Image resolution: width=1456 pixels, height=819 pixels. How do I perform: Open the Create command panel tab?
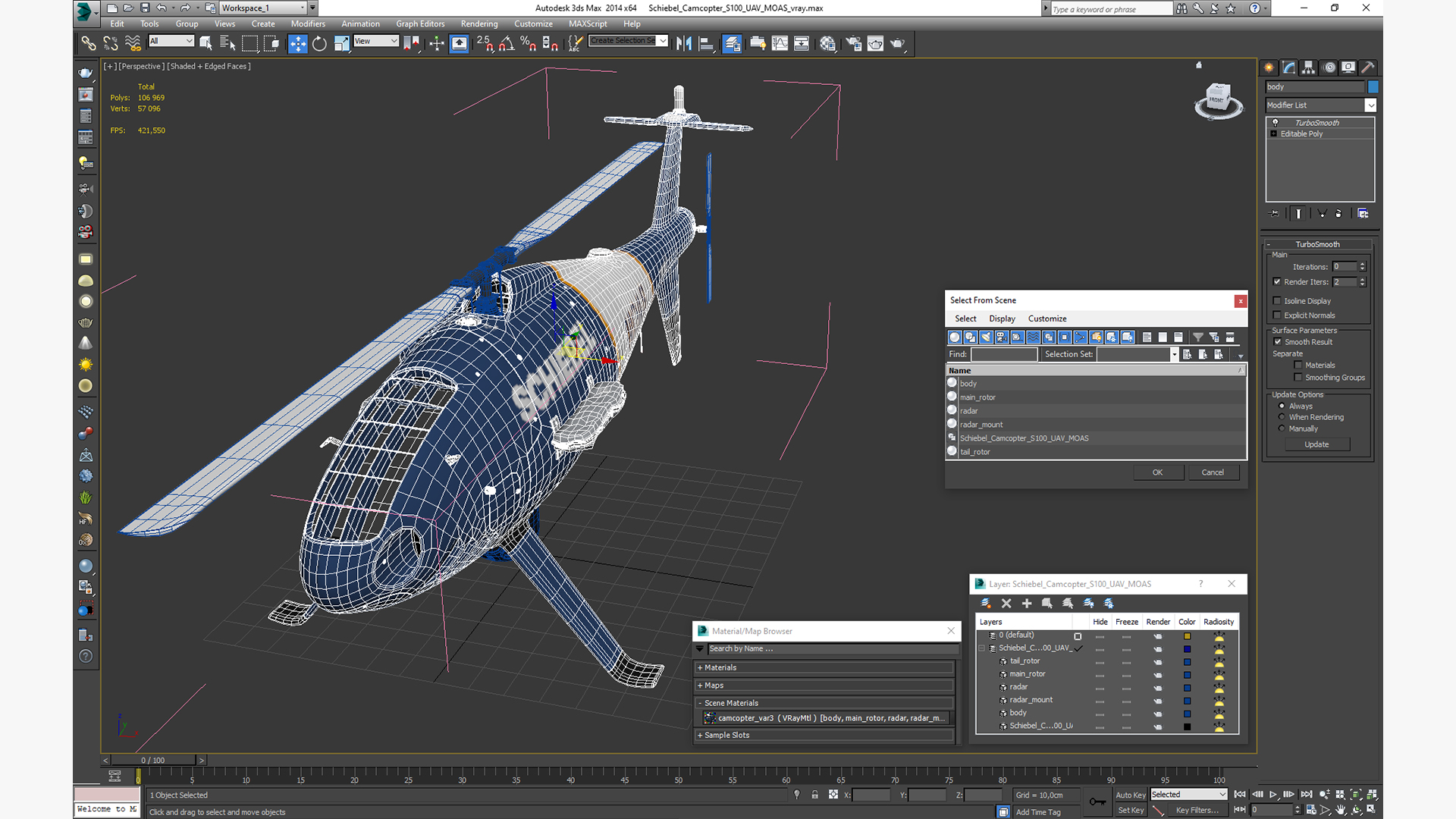(x=1269, y=67)
